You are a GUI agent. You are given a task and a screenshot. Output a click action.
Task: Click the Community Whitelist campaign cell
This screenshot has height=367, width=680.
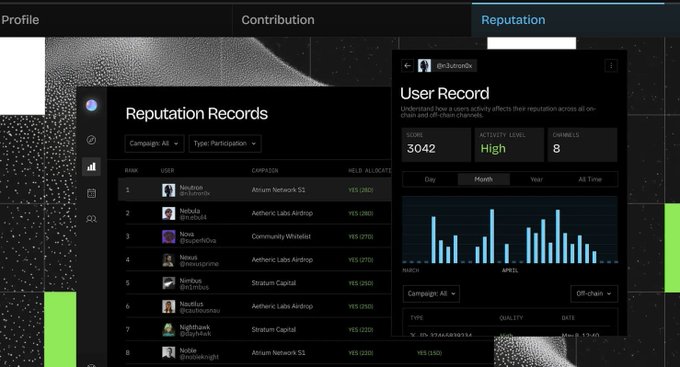tap(281, 237)
